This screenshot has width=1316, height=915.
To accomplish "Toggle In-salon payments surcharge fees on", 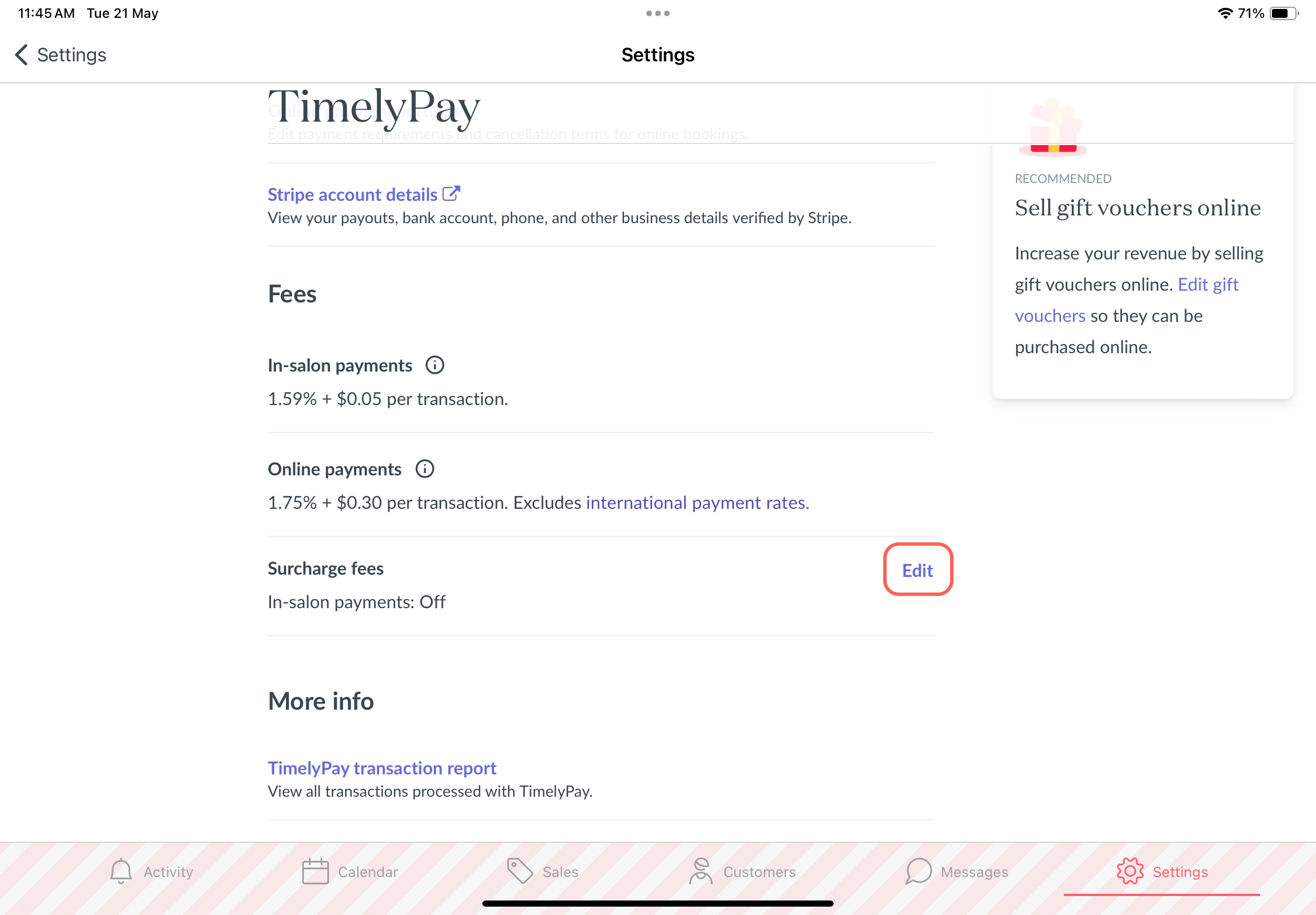I will tap(917, 570).
